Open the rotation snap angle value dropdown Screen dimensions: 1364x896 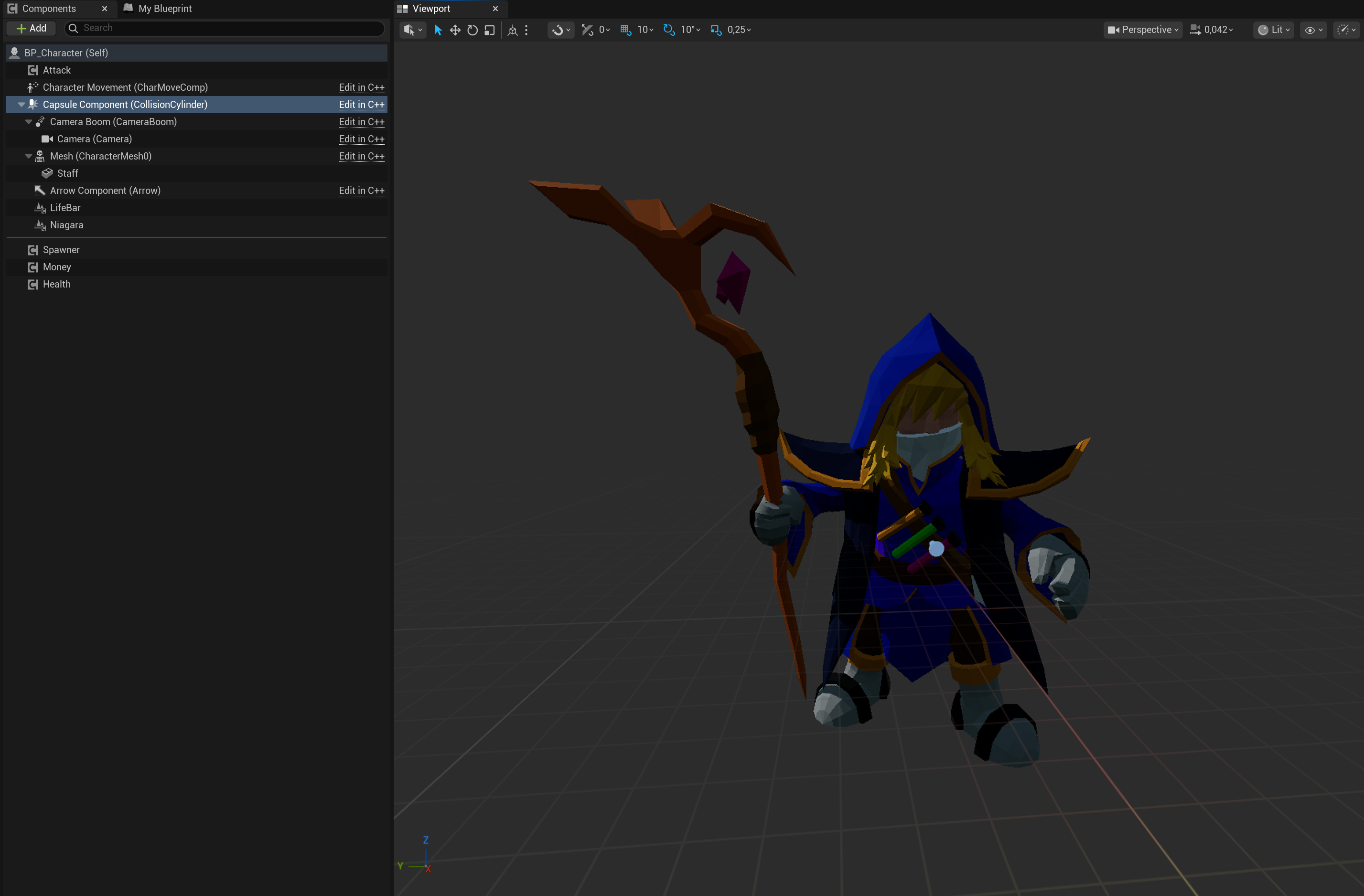690,30
